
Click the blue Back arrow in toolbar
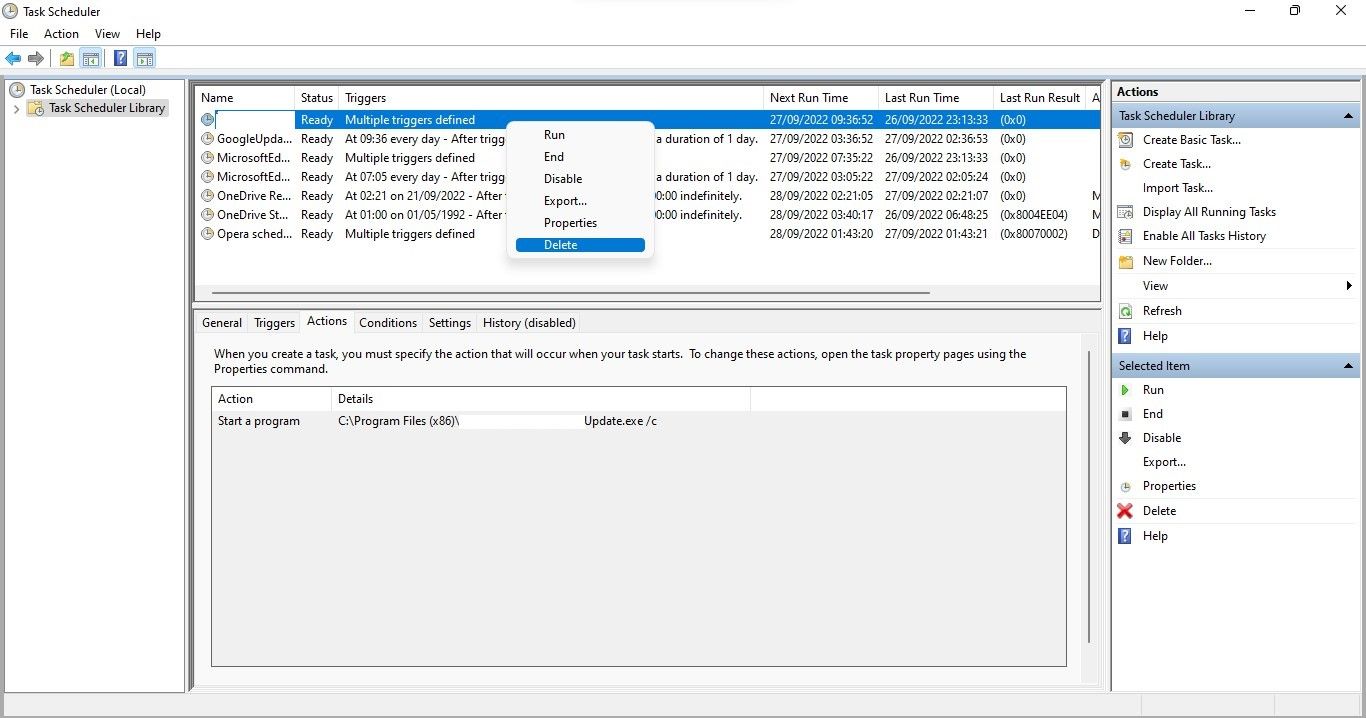13,59
